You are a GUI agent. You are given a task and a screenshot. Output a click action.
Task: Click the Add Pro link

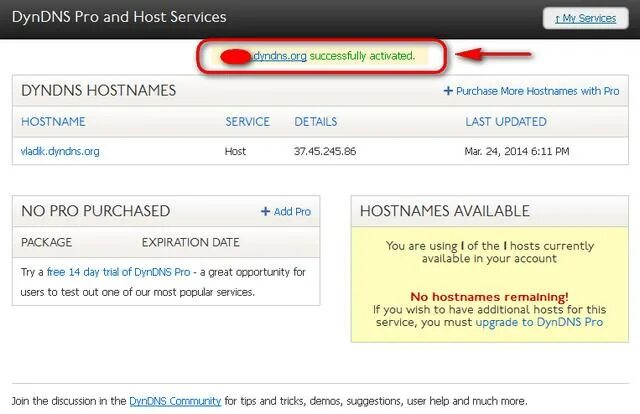pos(292,211)
